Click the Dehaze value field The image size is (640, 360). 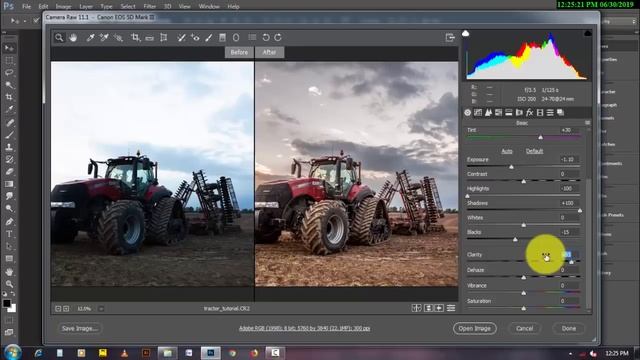(x=569, y=270)
